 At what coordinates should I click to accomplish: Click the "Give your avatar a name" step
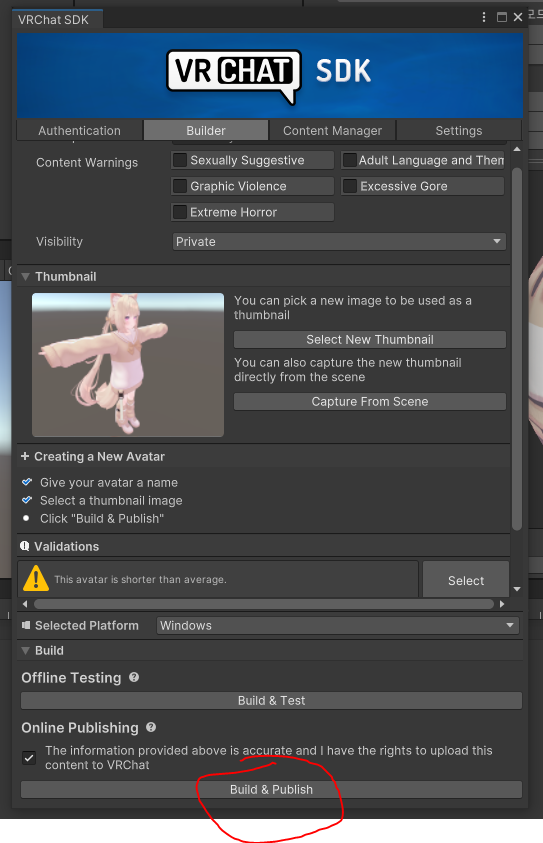coord(109,482)
